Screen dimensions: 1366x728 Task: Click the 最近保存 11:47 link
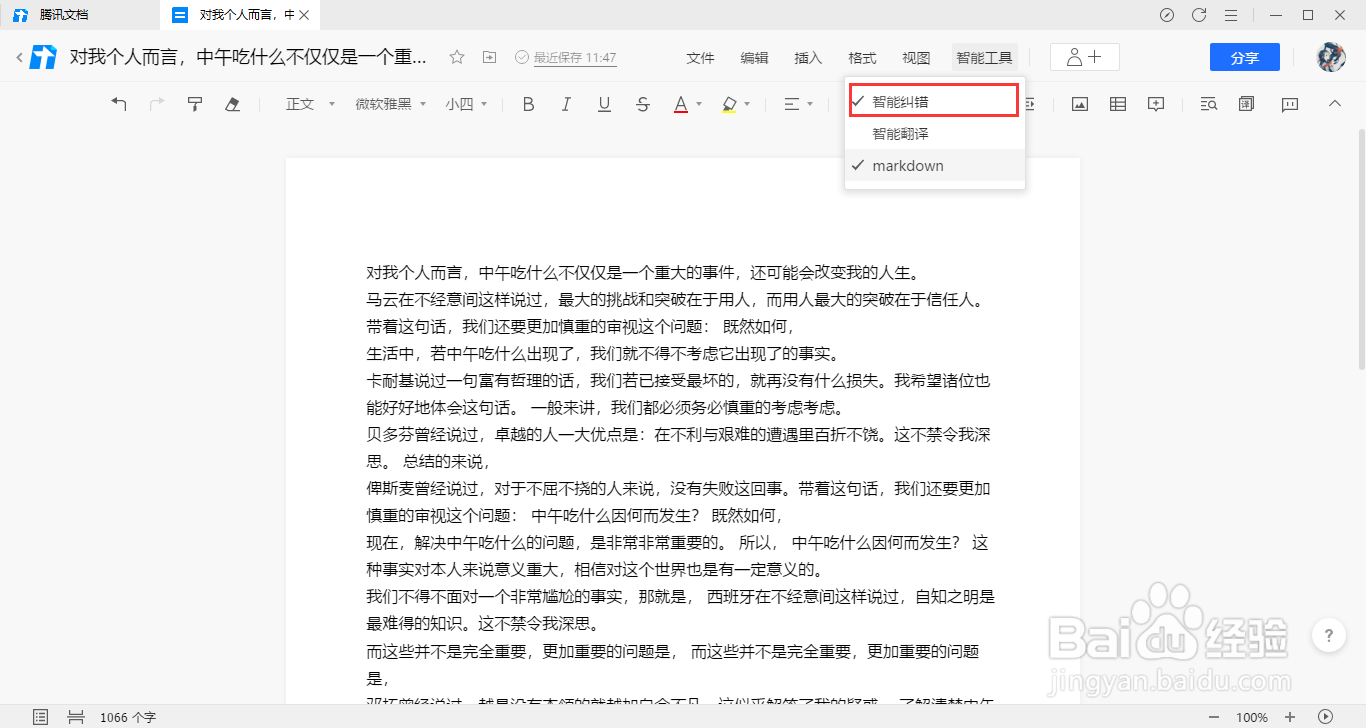(x=575, y=58)
